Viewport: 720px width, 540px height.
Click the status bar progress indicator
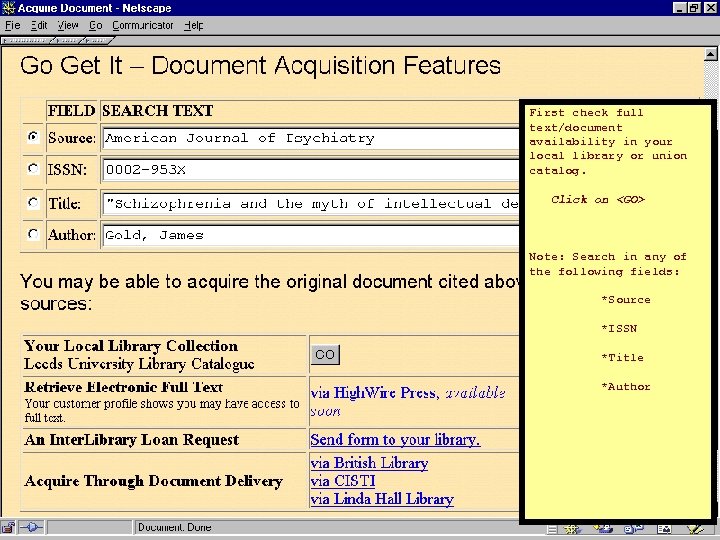click(90, 528)
